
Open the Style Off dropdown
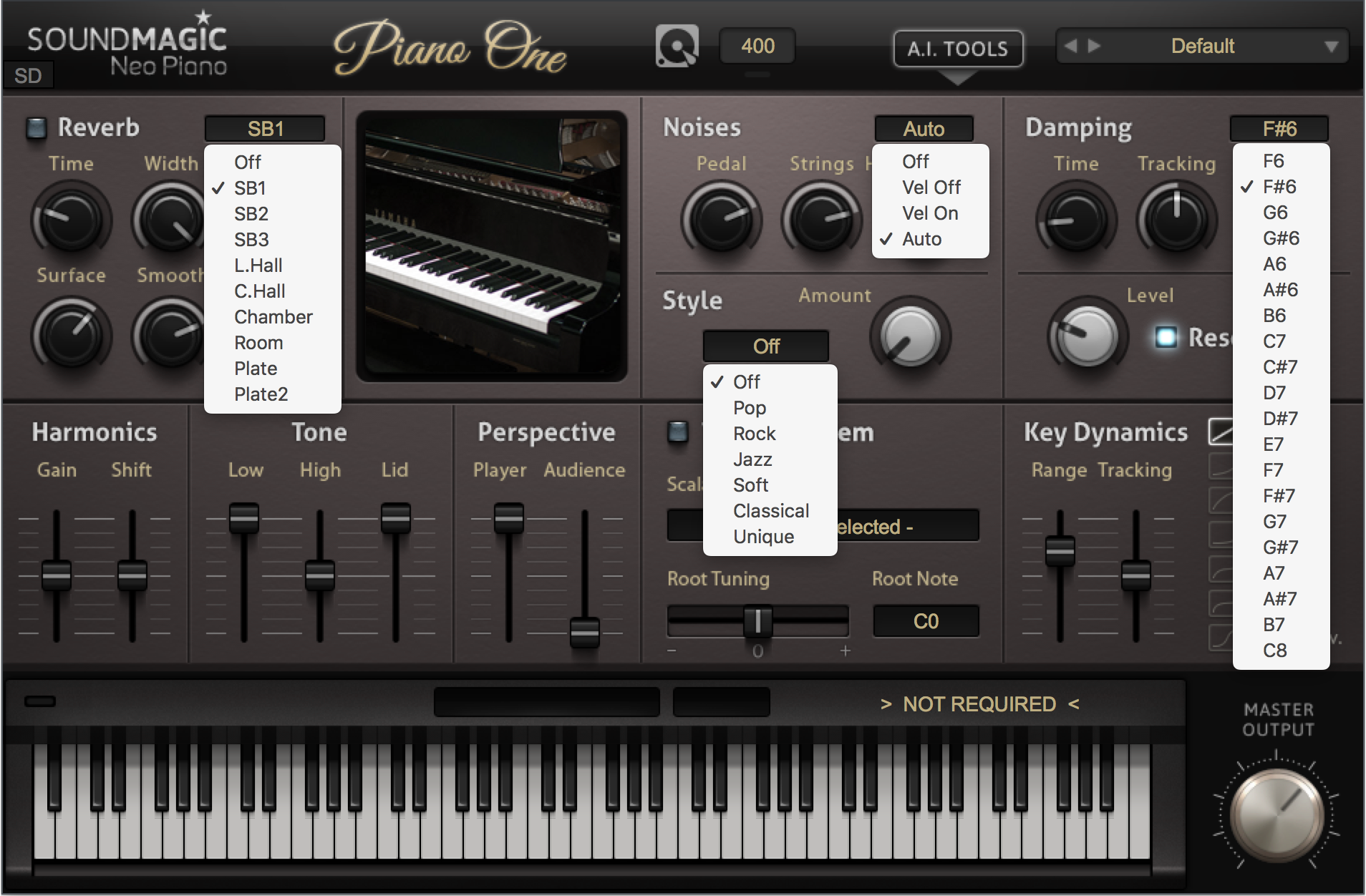[x=766, y=346]
